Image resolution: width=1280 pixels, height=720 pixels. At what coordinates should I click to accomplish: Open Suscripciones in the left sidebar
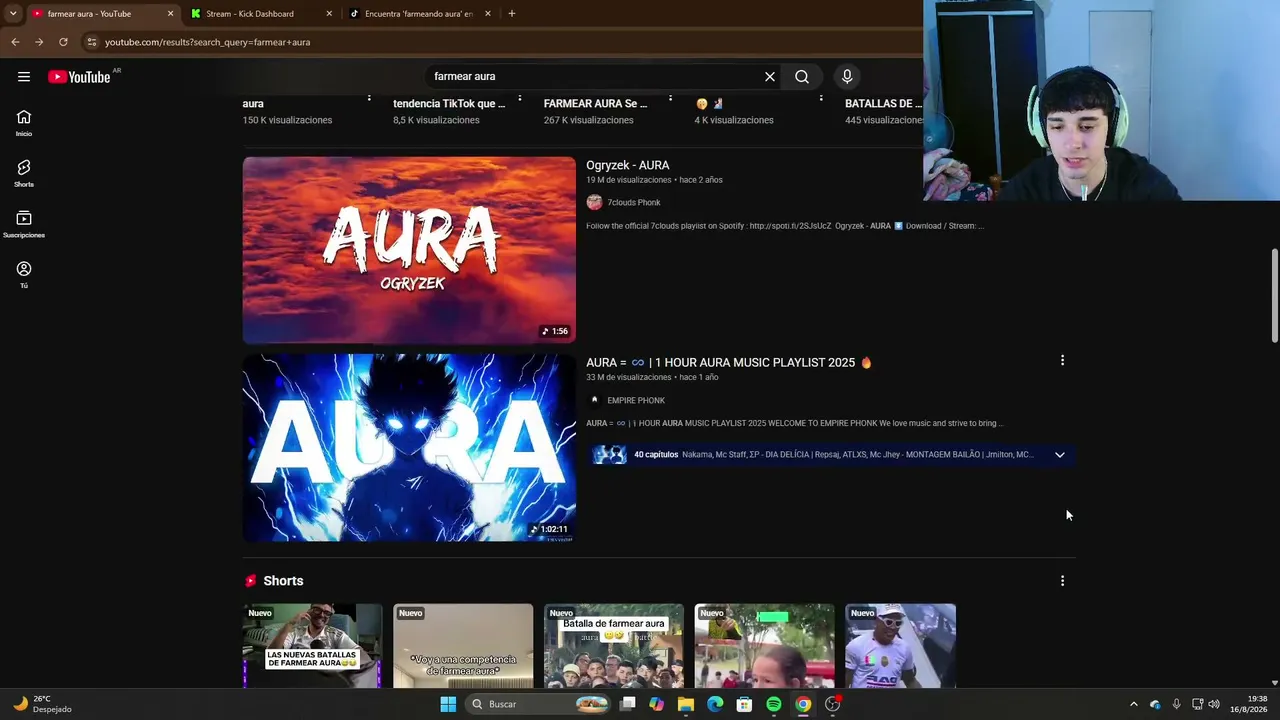point(24,224)
